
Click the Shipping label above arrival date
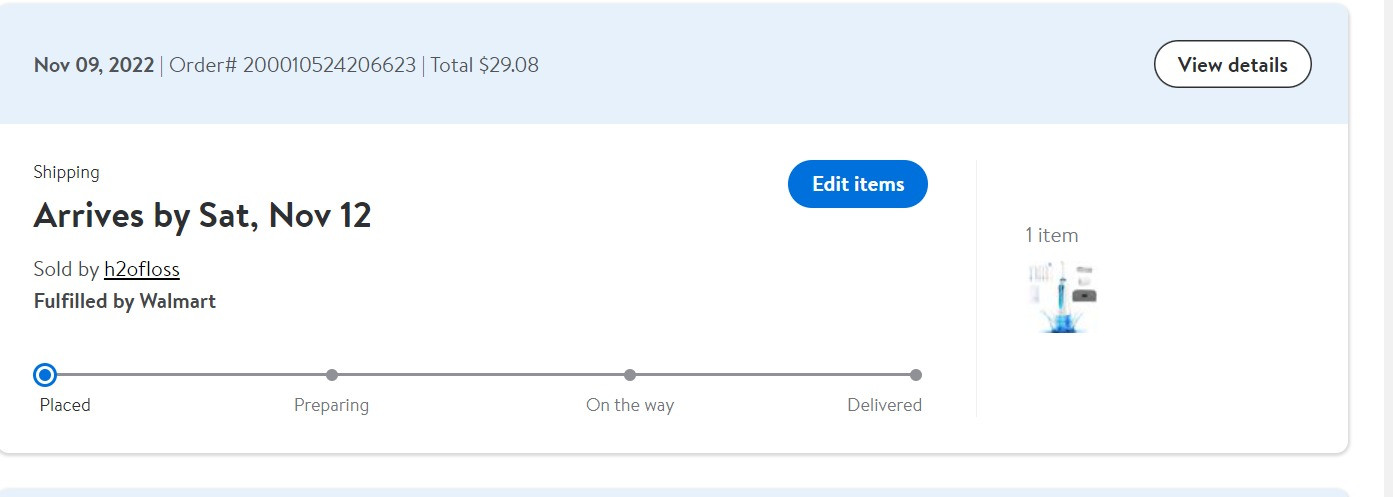pyautogui.click(x=67, y=172)
